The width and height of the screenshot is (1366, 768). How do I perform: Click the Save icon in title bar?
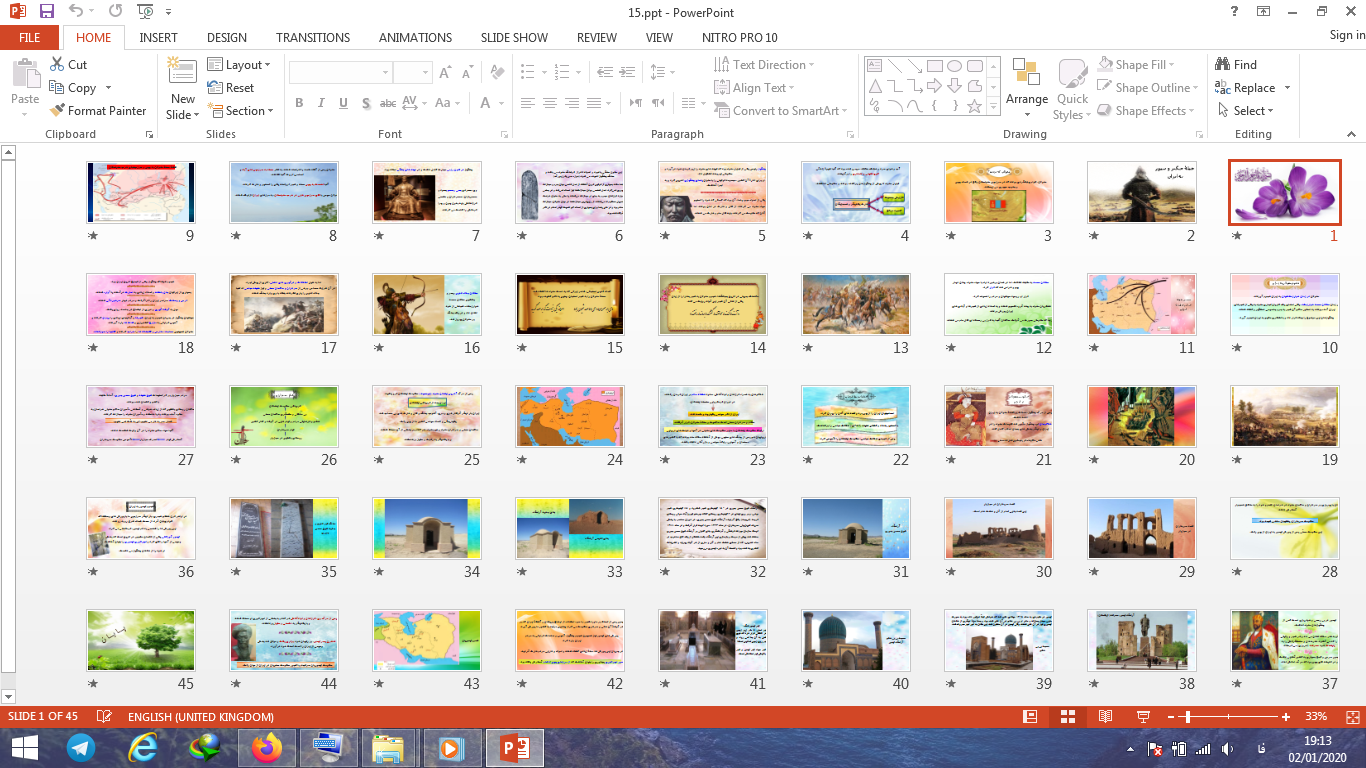pos(47,12)
